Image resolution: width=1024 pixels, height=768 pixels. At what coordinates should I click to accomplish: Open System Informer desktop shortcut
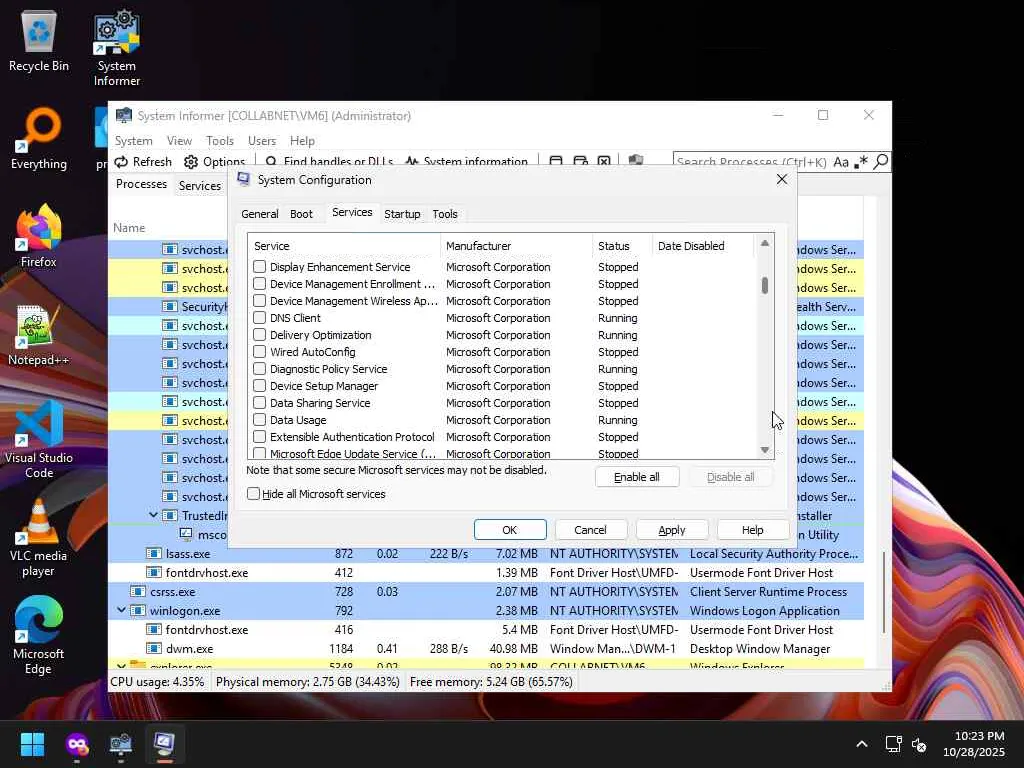point(117,49)
